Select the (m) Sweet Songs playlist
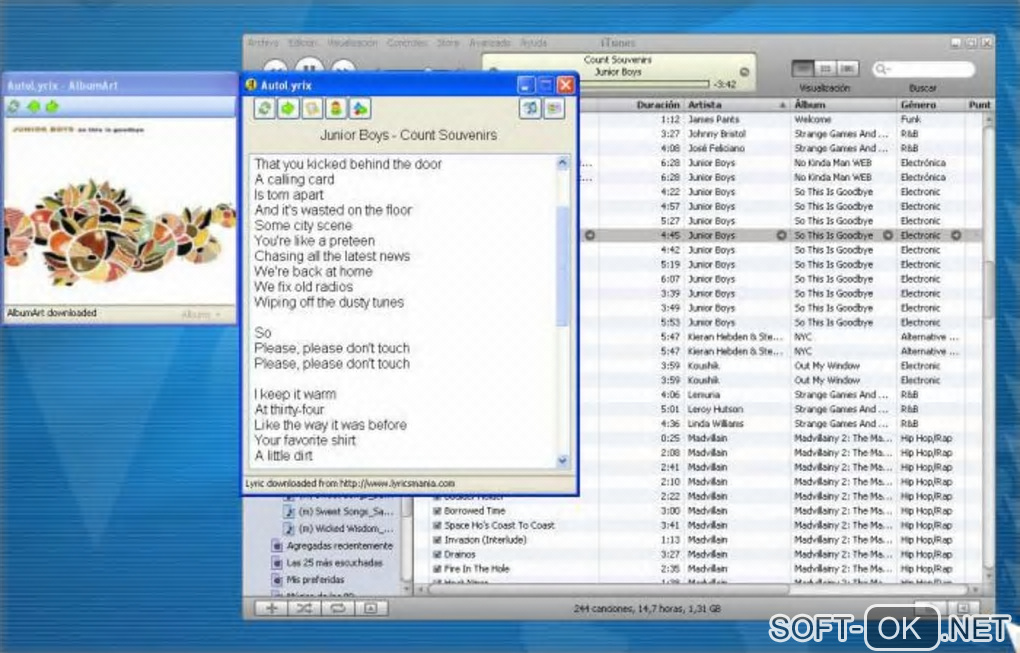Screen dimensions: 1020x653 (x=339, y=512)
